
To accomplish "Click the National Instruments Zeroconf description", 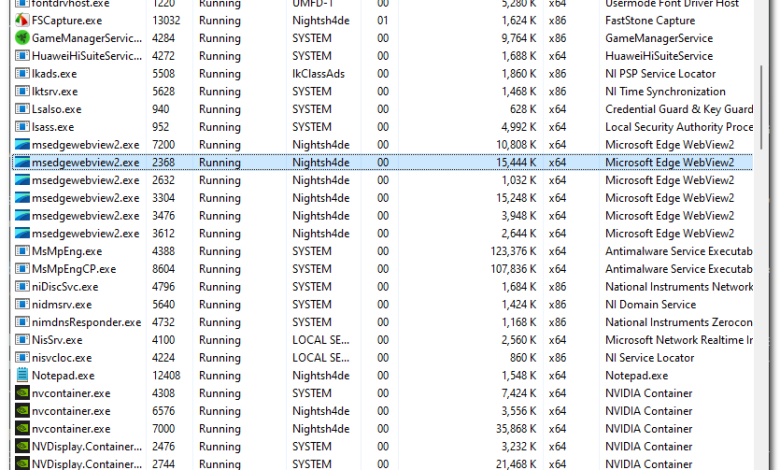I will (x=679, y=323).
